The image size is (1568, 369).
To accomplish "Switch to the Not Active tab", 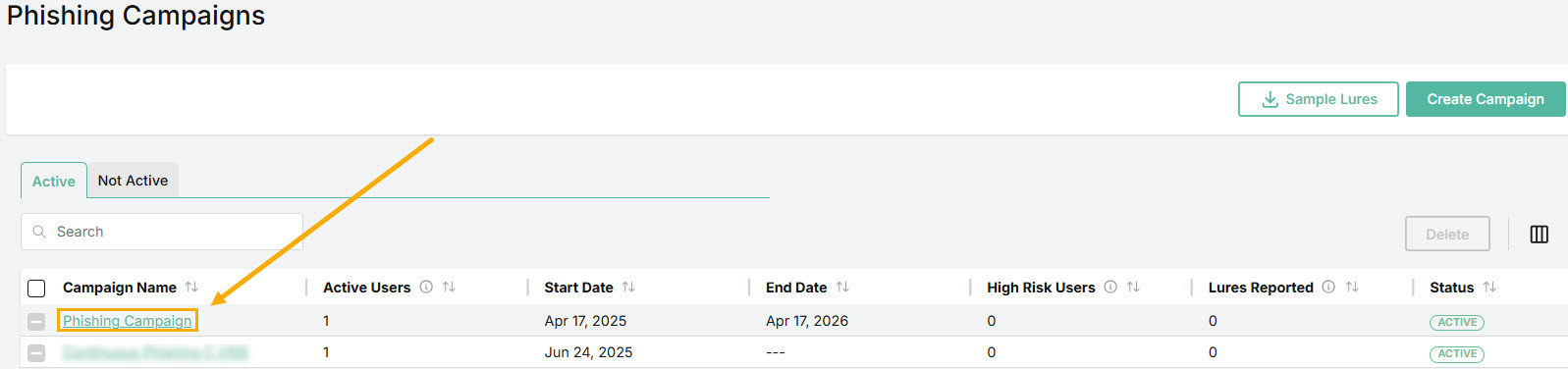I will [133, 181].
